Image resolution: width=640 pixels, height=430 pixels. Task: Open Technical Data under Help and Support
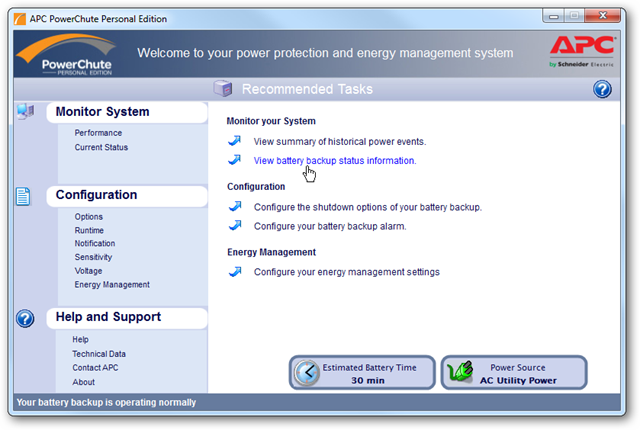pos(99,354)
